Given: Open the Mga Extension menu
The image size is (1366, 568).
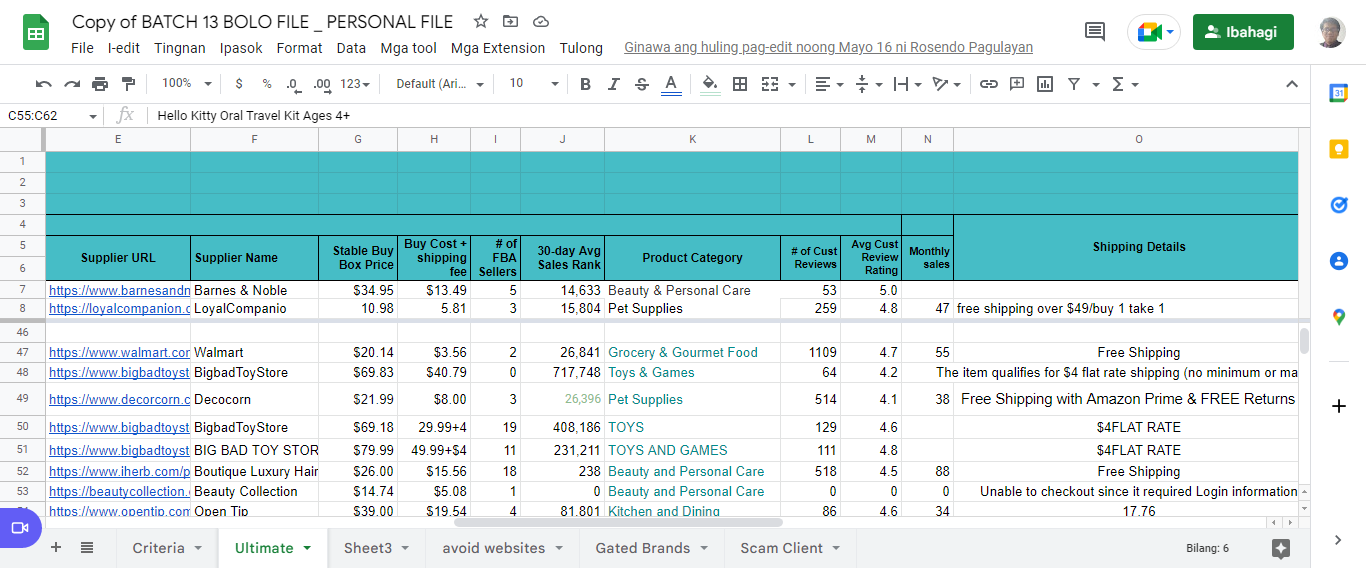Looking at the screenshot, I should 498,48.
